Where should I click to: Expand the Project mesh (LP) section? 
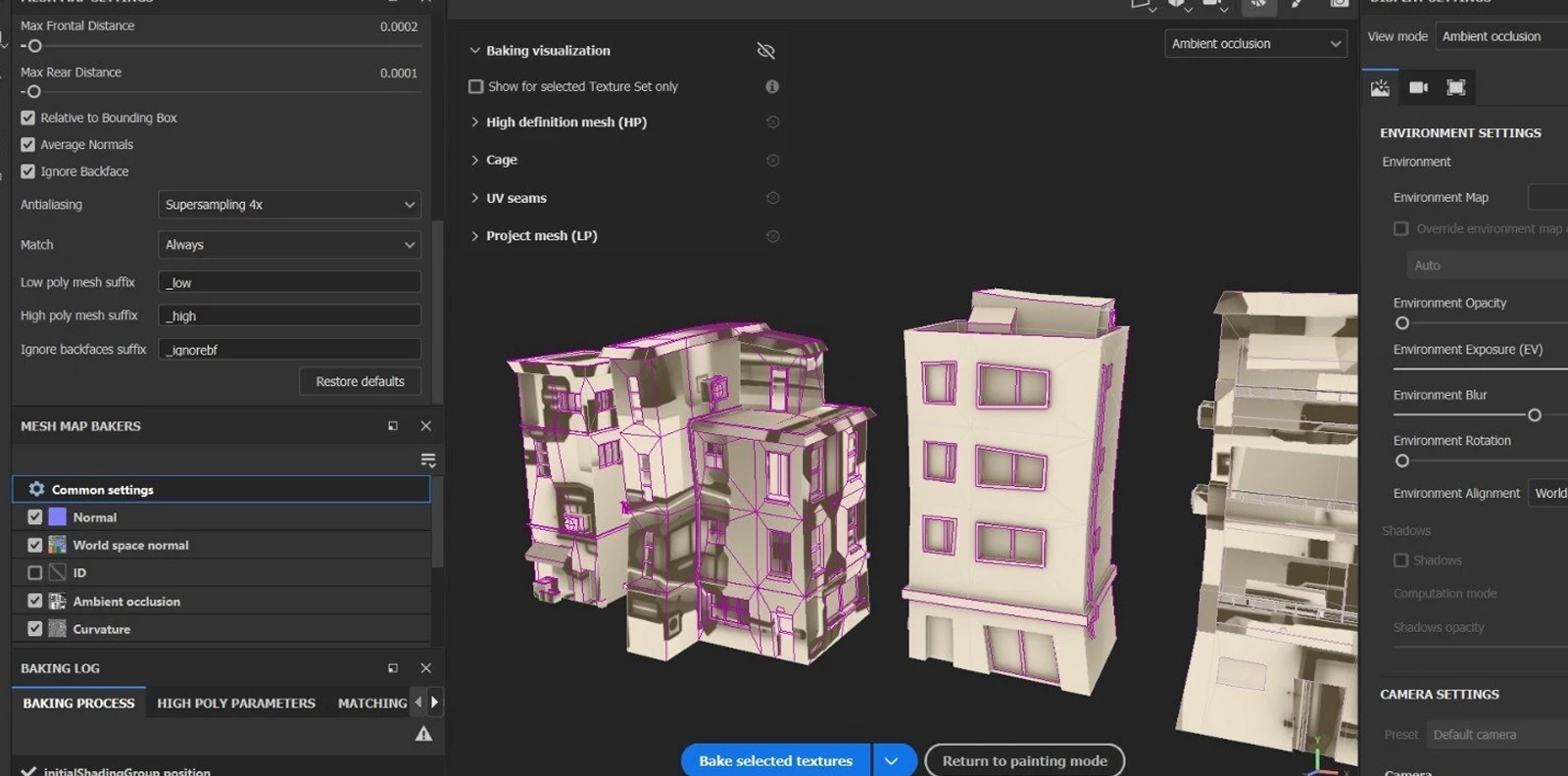click(x=475, y=236)
